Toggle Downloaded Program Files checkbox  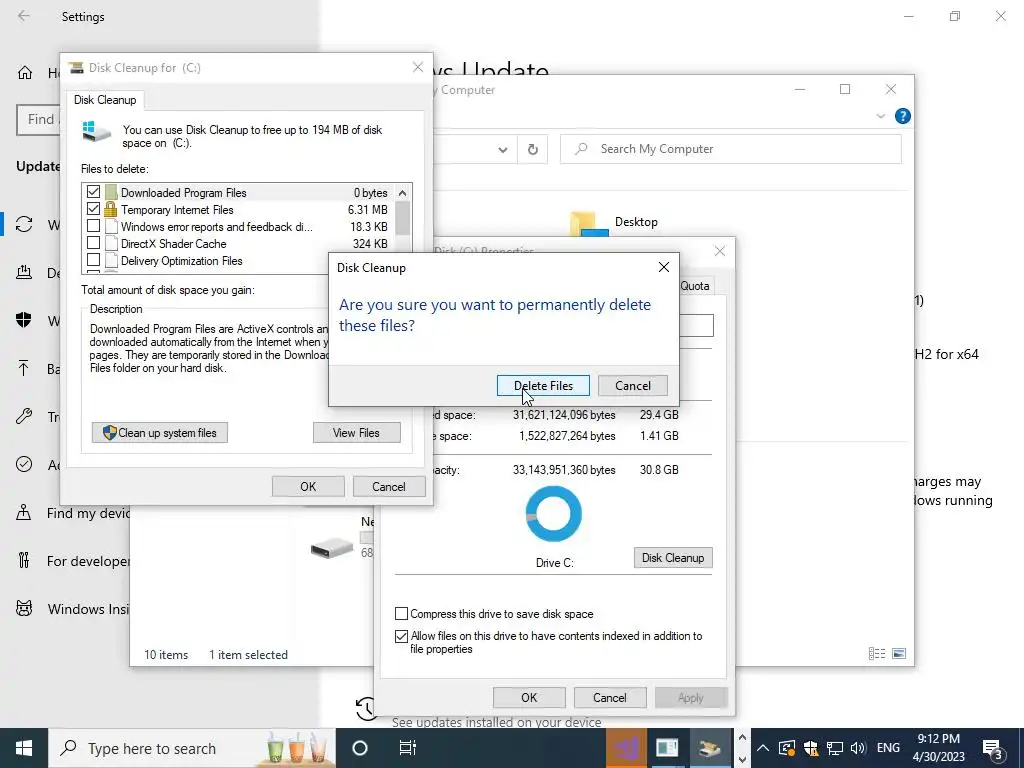93,192
